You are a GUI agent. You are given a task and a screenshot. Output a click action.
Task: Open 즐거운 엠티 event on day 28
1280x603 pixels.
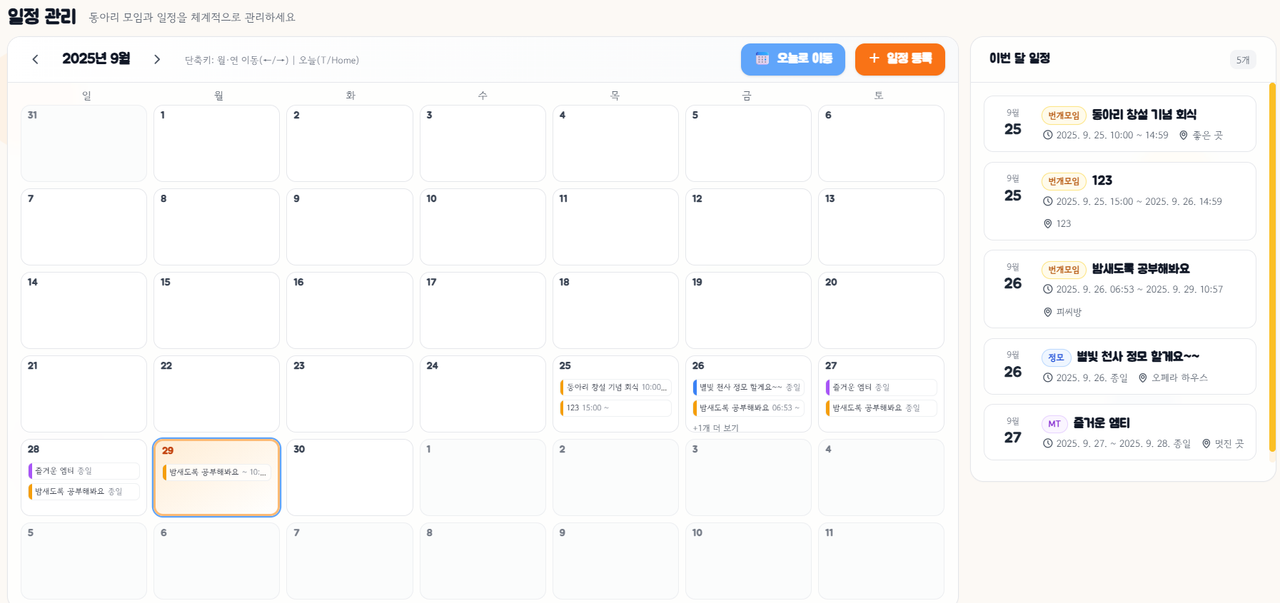click(84, 471)
